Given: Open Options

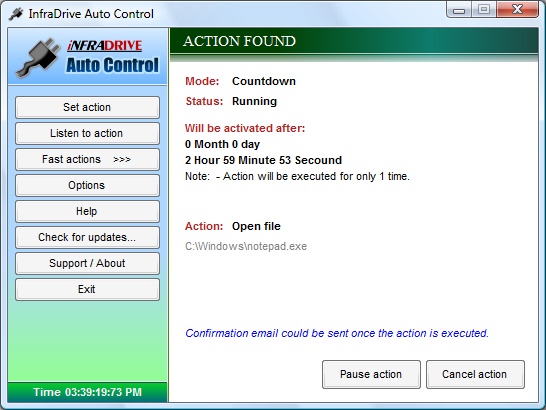Looking at the screenshot, I should [87, 185].
